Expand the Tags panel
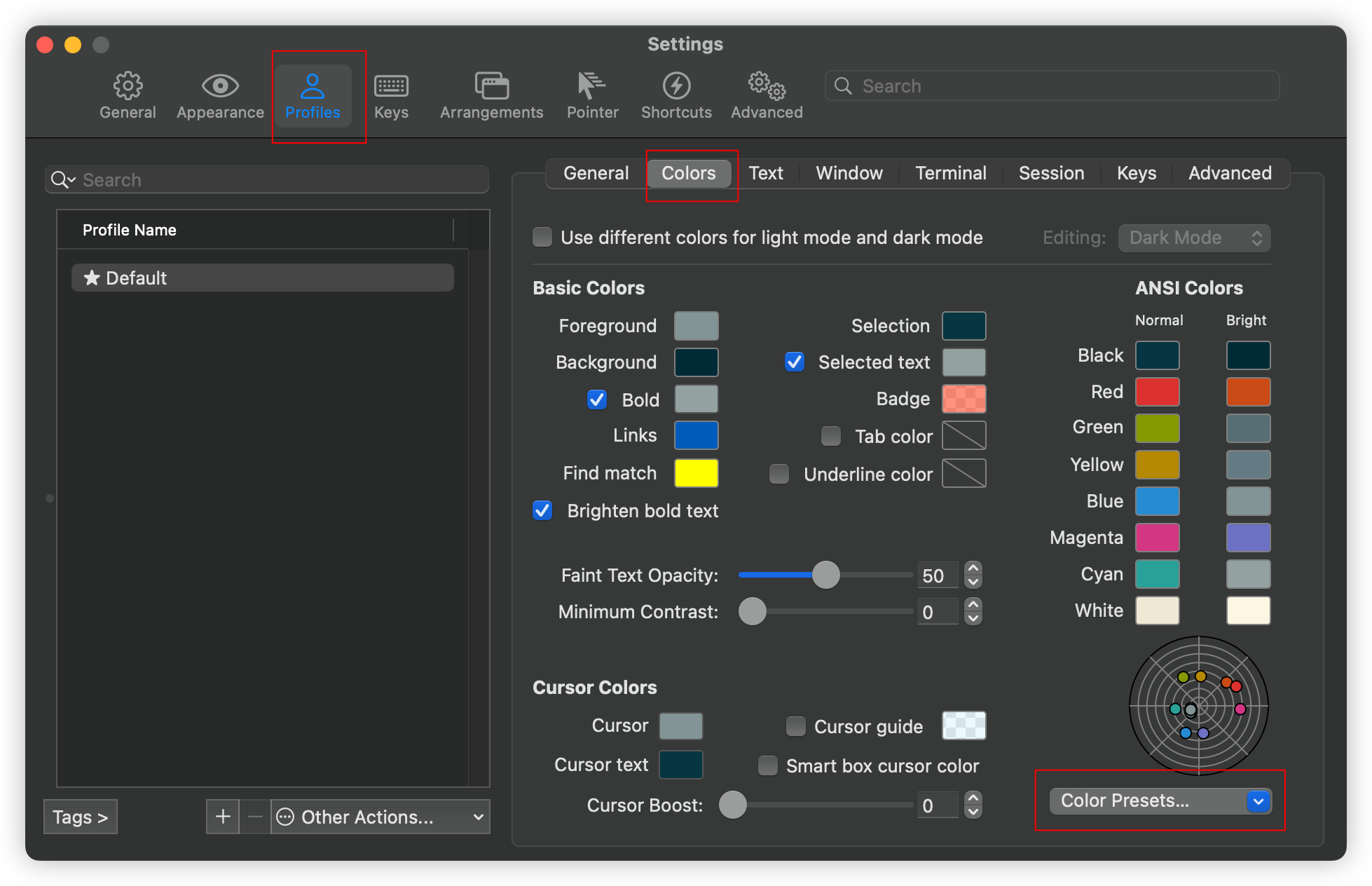Screen dimensions: 1372x886 [81, 817]
